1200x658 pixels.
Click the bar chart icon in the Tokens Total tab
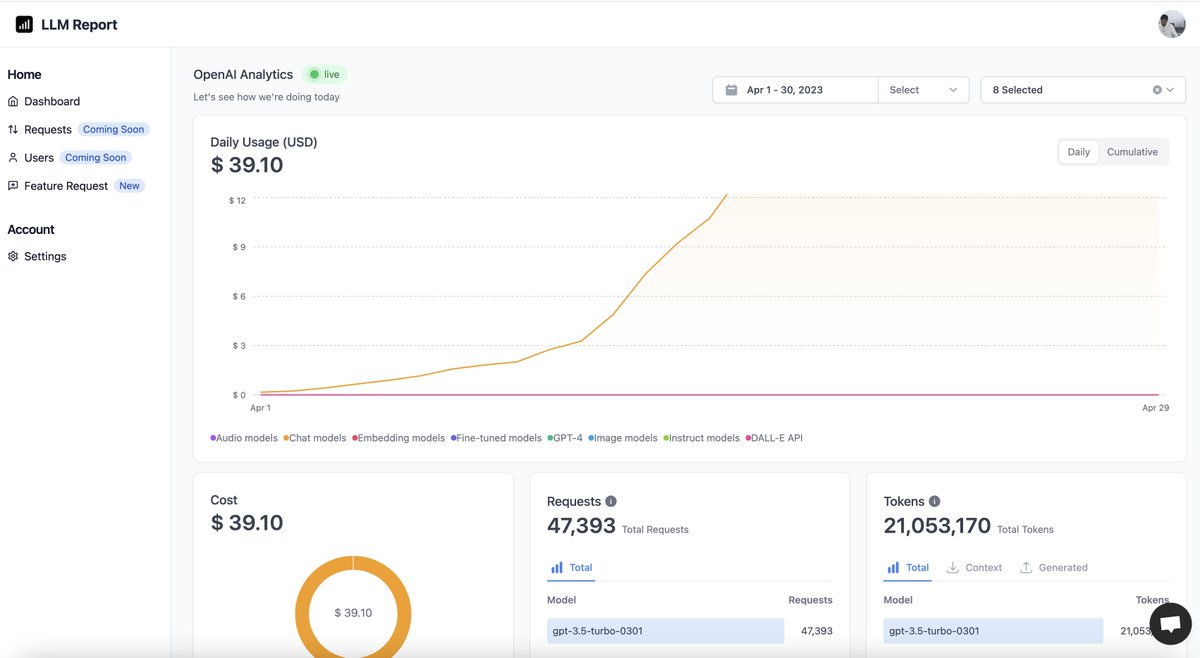[893, 567]
